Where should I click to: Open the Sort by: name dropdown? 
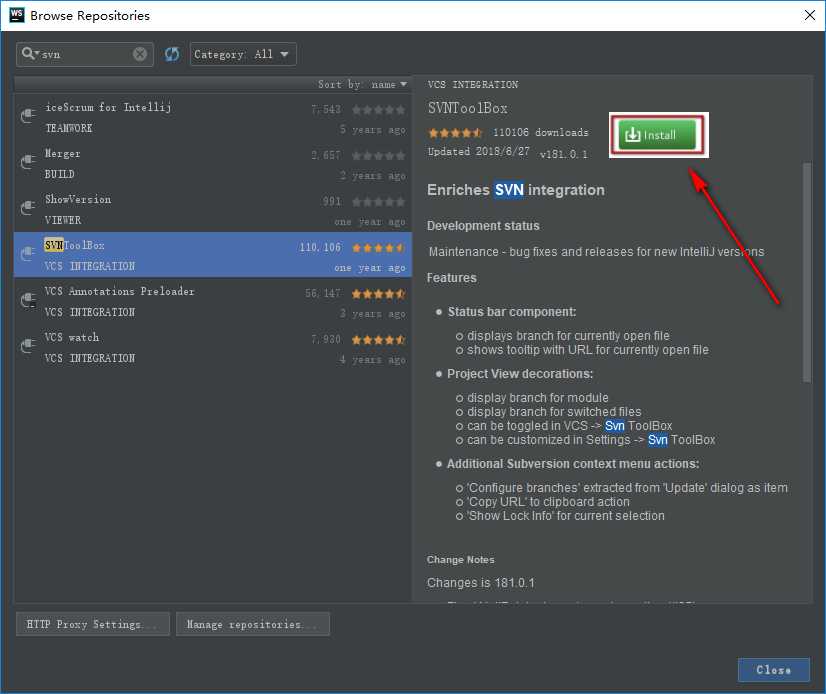pos(362,84)
